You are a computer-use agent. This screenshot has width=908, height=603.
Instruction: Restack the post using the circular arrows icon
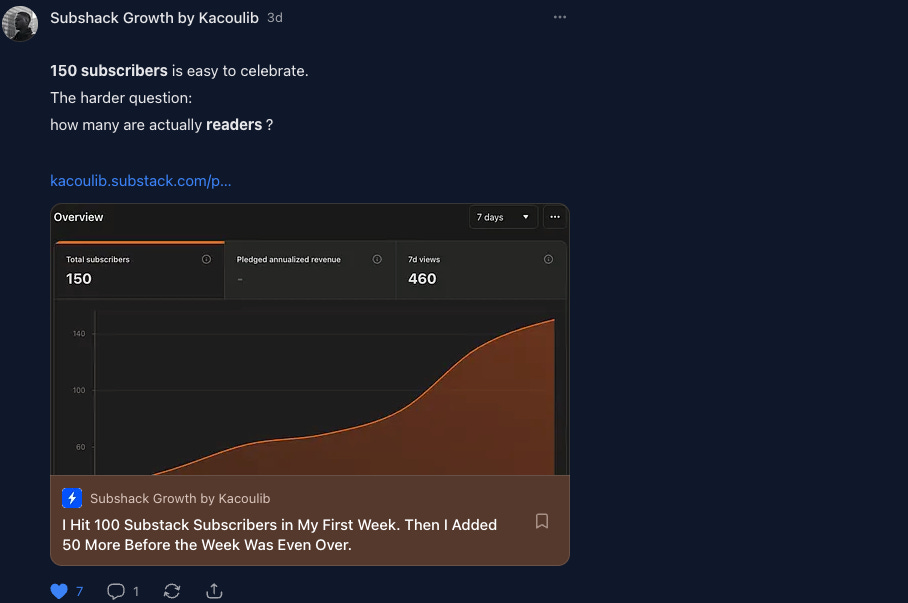point(172,591)
